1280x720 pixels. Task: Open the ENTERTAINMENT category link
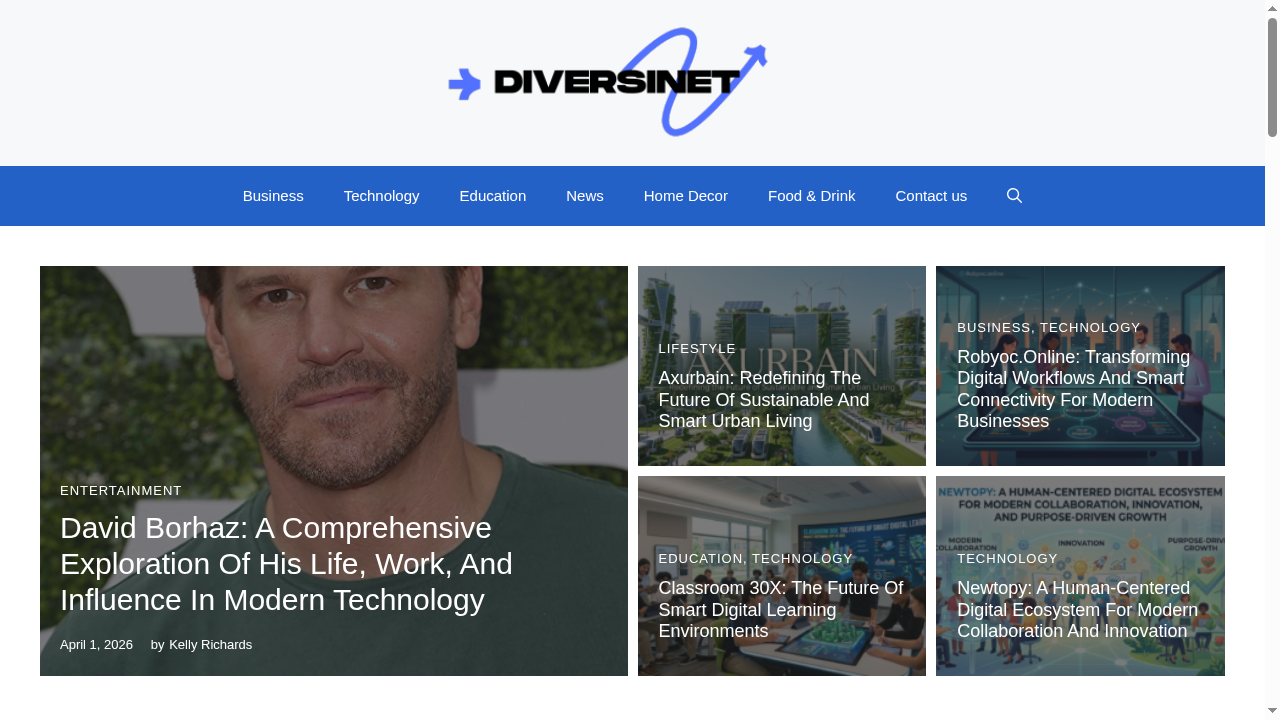[120, 490]
